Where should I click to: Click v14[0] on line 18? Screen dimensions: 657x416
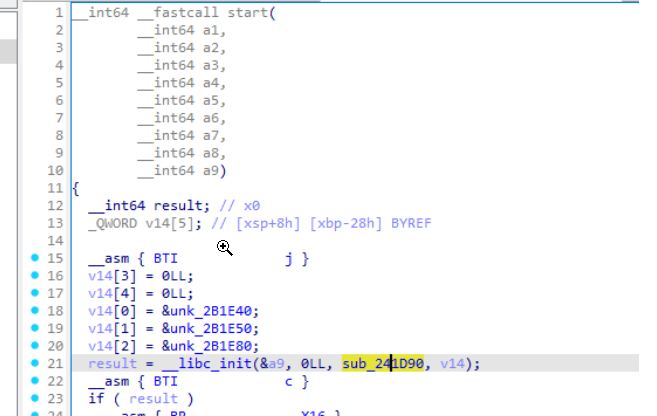112,311
